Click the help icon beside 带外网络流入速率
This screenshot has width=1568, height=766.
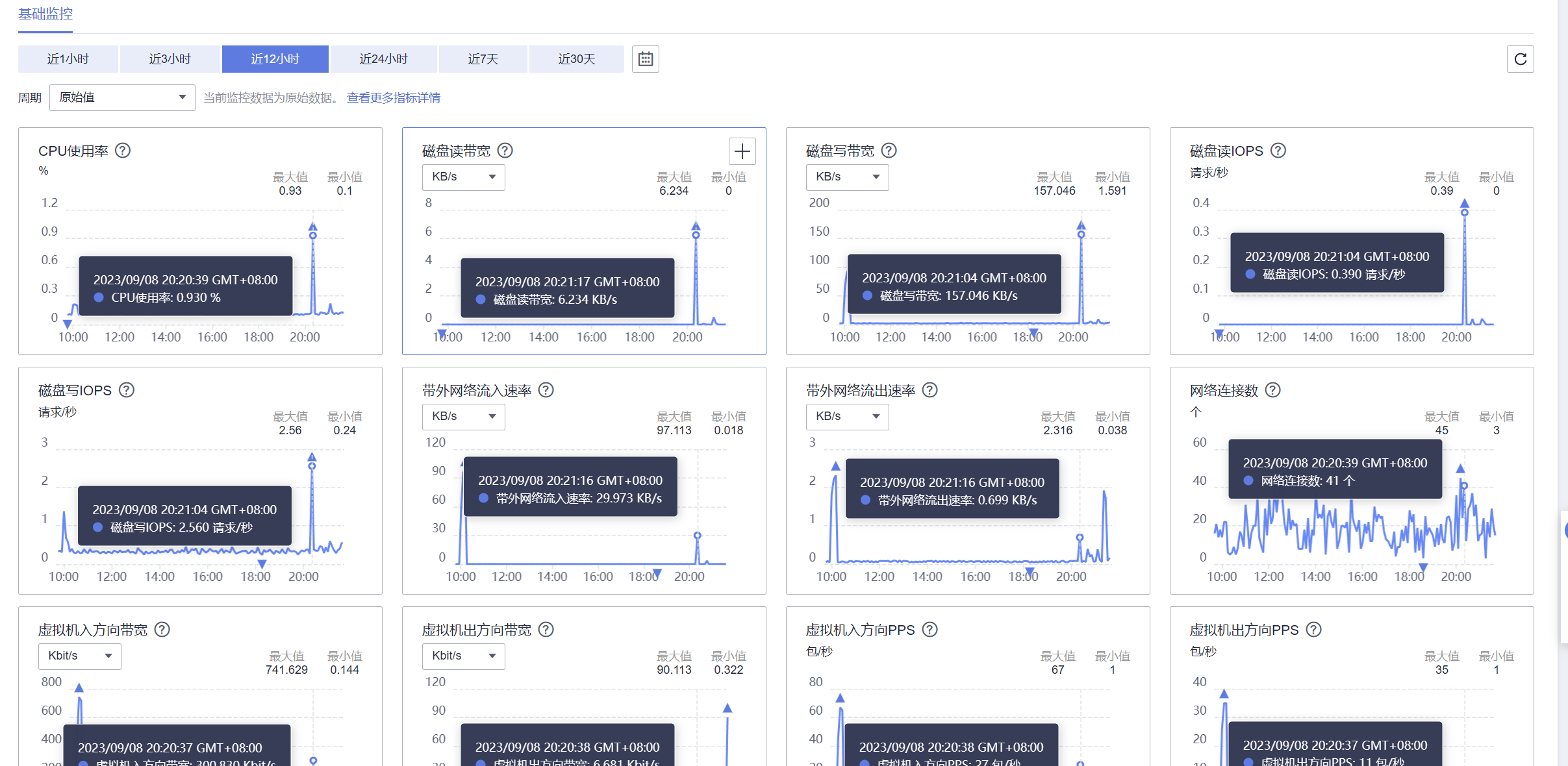pyautogui.click(x=546, y=389)
